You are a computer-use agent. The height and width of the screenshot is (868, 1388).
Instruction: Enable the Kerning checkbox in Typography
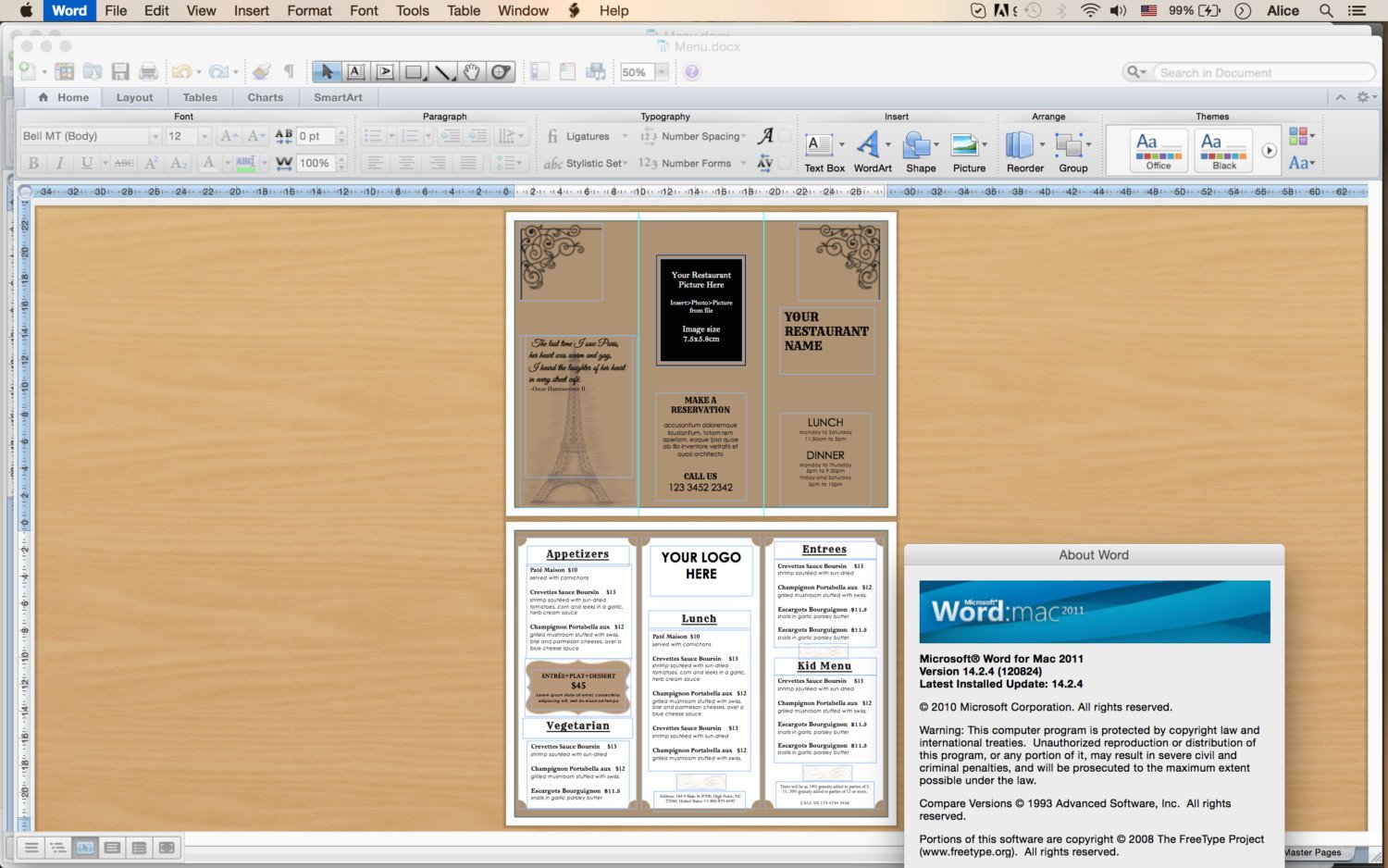785,163
